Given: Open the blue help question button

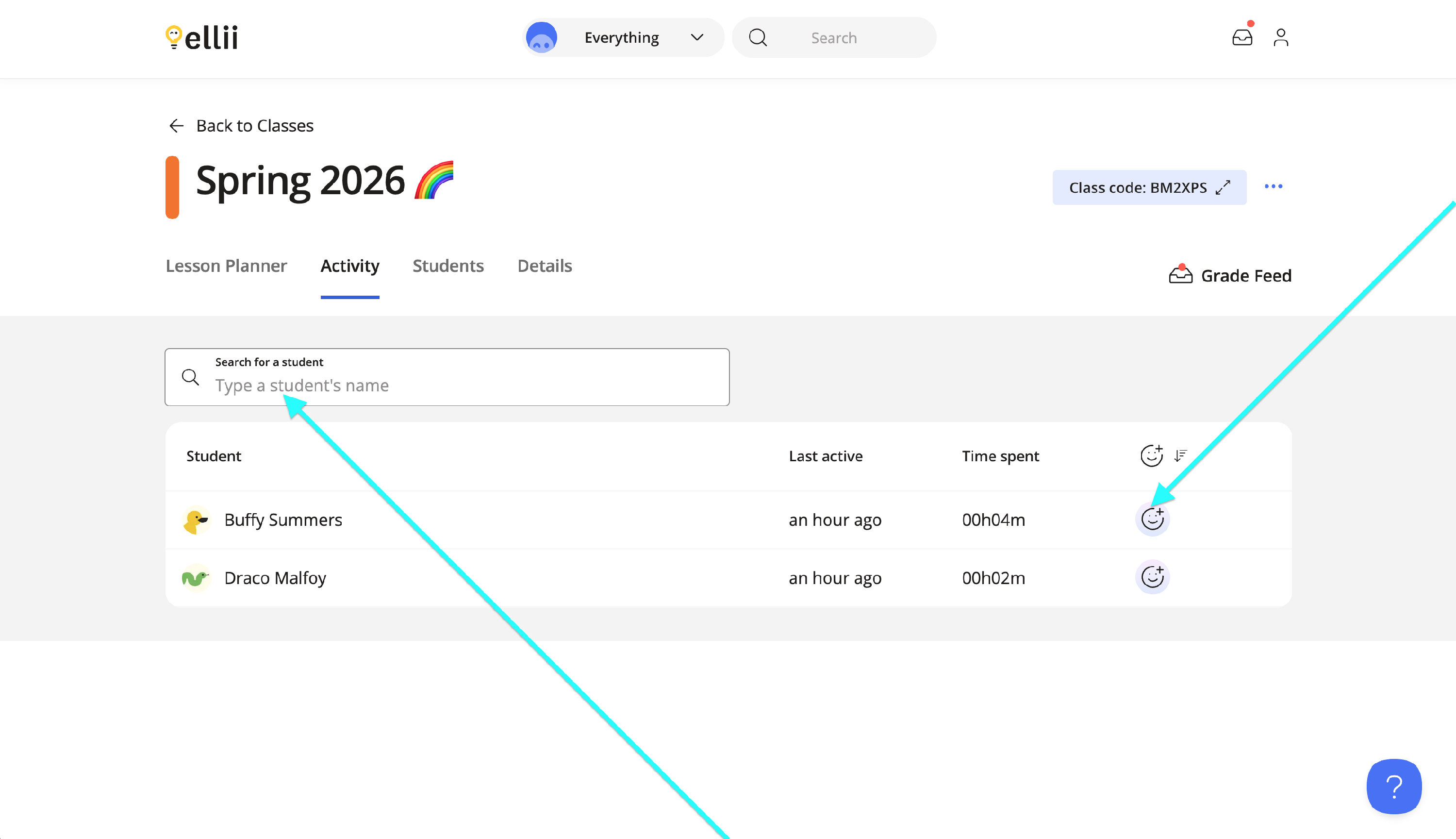Looking at the screenshot, I should tap(1393, 786).
